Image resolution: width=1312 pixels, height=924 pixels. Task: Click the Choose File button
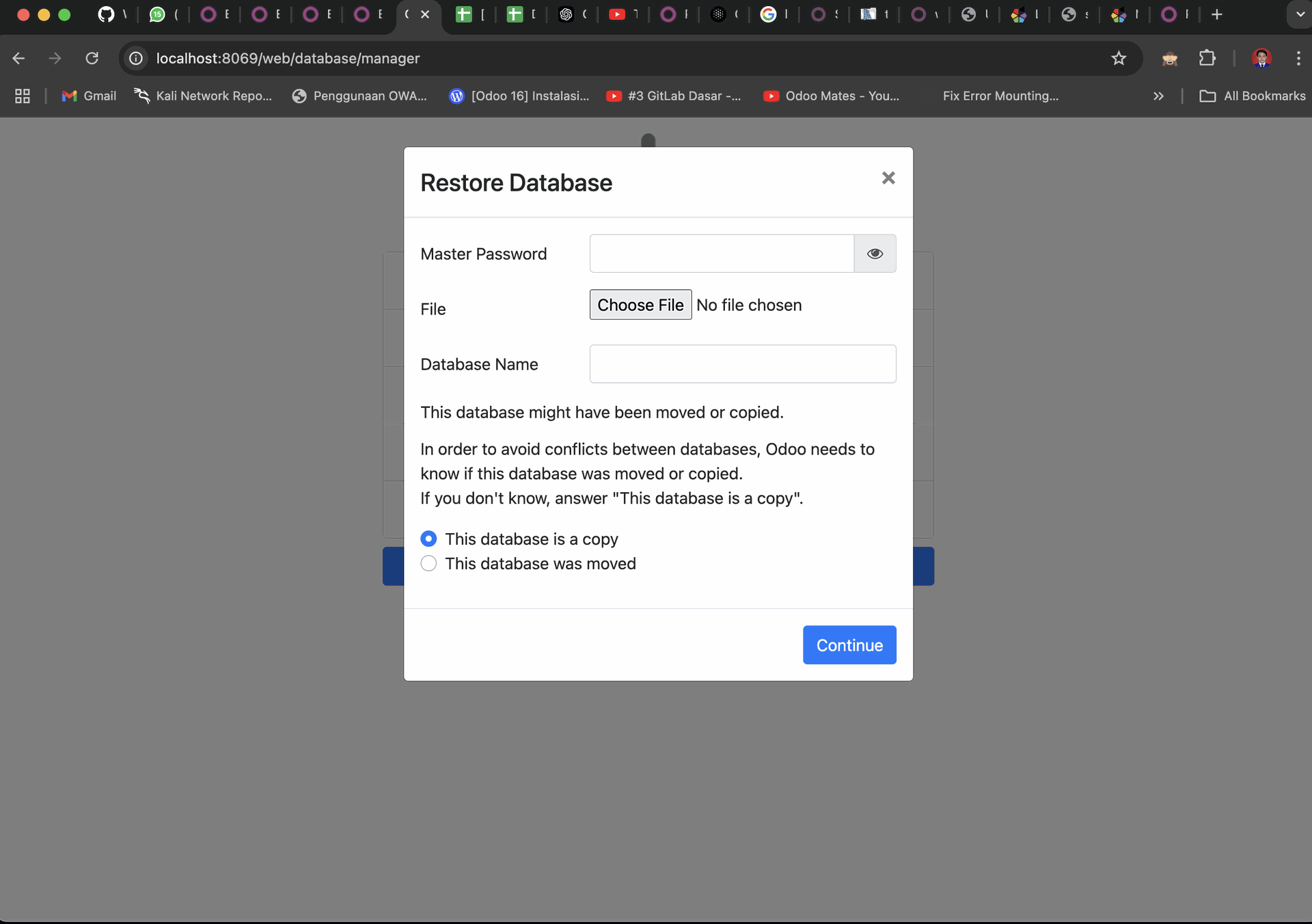point(640,305)
